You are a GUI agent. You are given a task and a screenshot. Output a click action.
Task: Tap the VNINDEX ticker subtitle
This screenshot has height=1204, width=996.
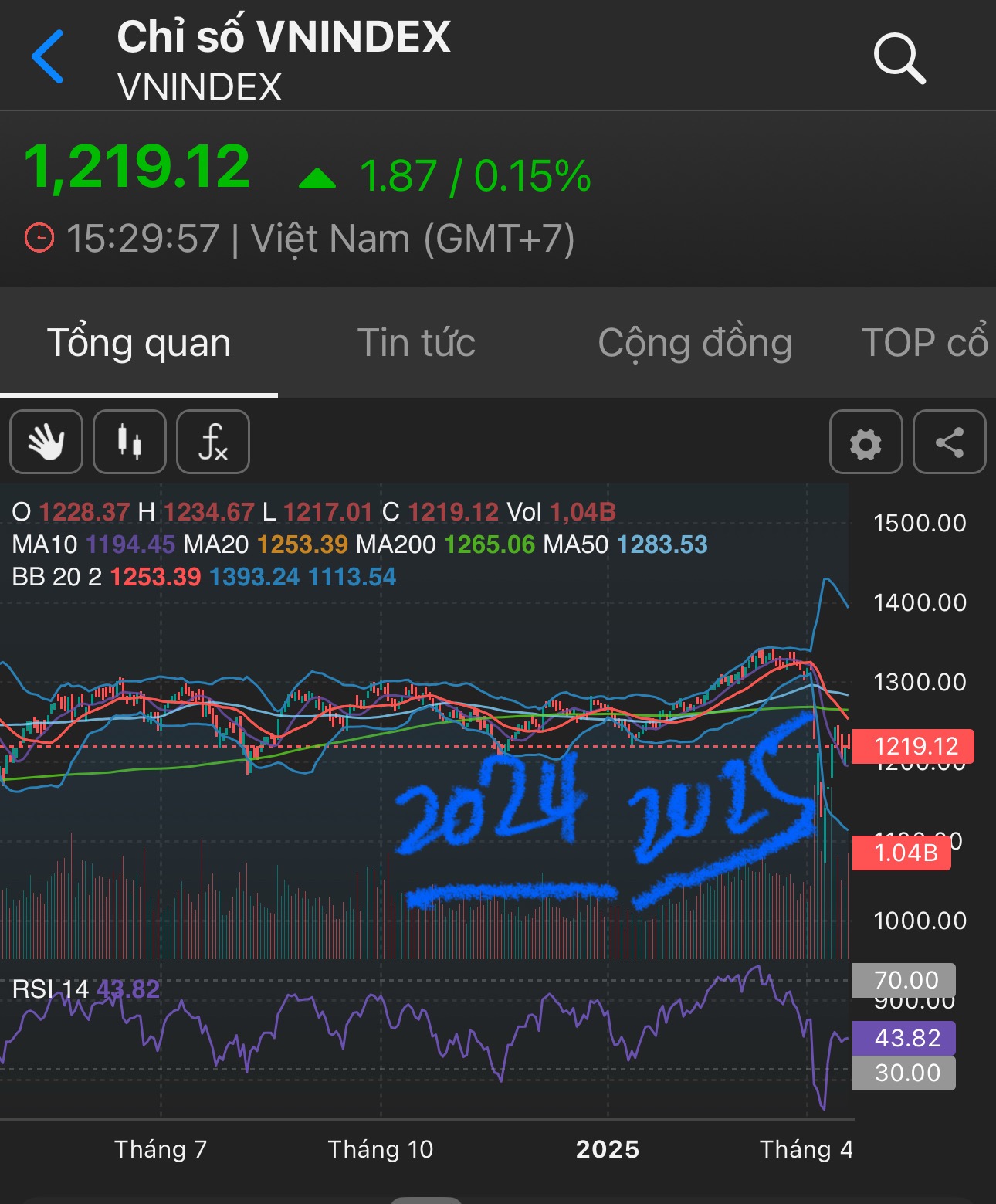(200, 86)
